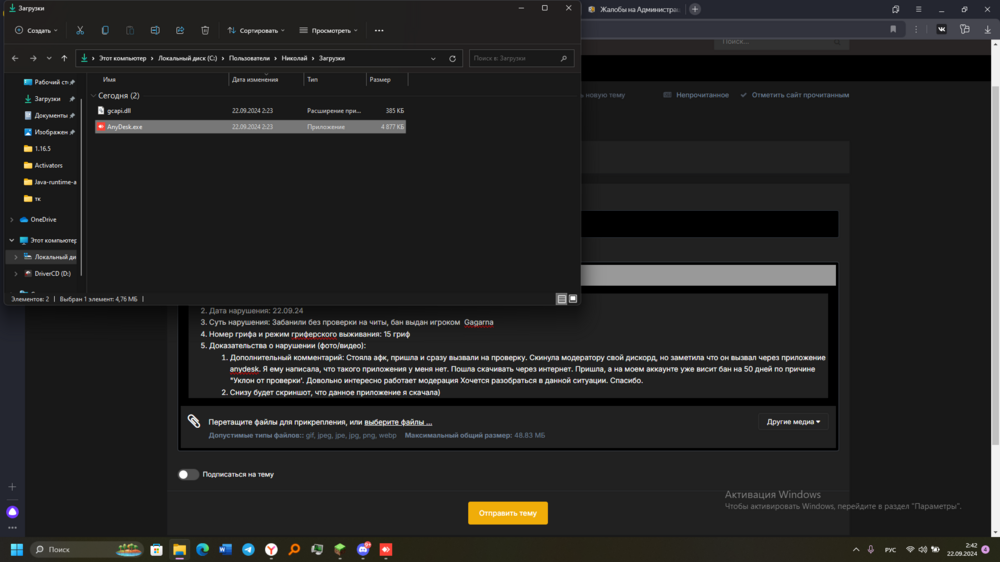Screen dimensions: 1000x562
Task: Open AnyDesk from the taskbar
Action: click(386, 549)
